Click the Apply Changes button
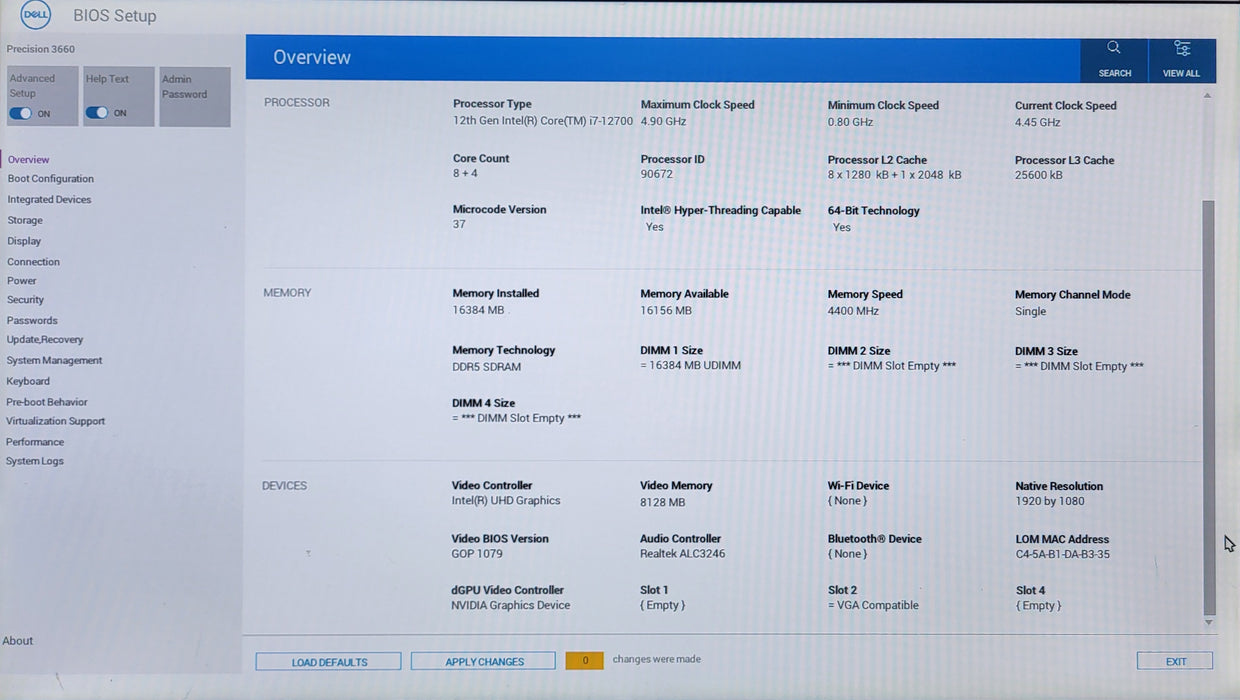This screenshot has height=700, width=1240. pyautogui.click(x=484, y=662)
